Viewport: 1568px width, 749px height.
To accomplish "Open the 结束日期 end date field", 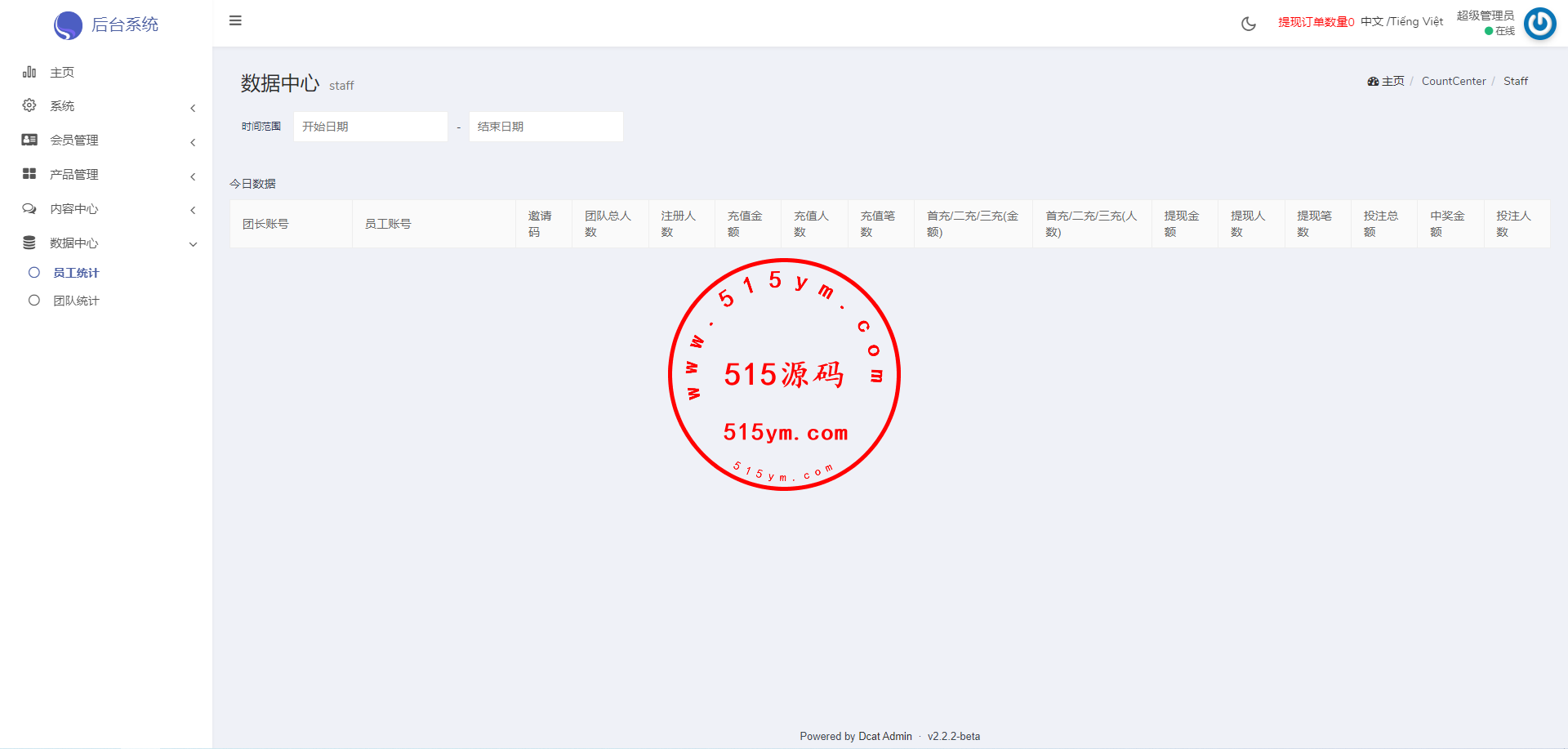I will [x=546, y=127].
